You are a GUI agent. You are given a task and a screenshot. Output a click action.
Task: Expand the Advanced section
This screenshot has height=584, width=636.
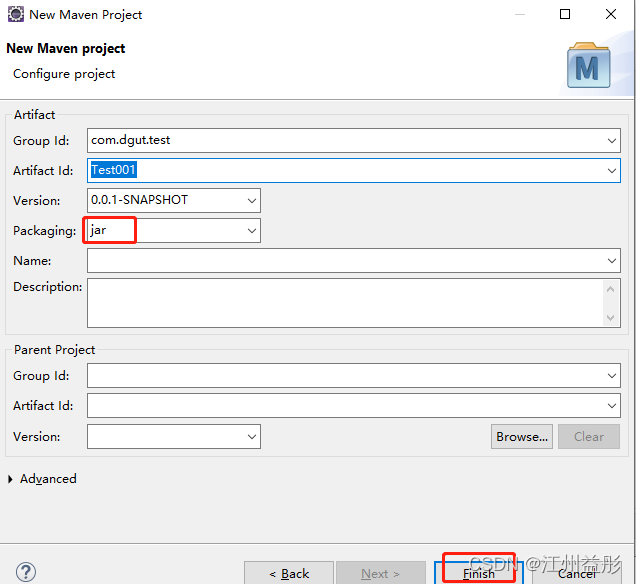point(11,479)
